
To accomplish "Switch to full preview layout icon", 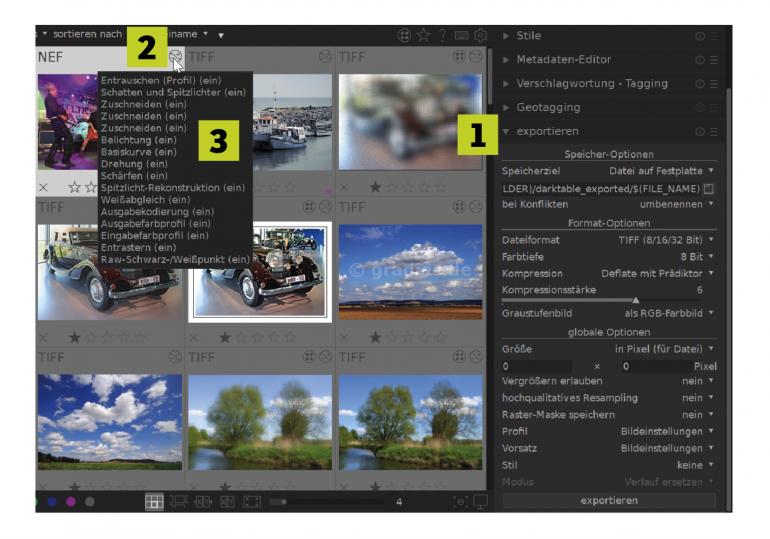I will point(252,502).
